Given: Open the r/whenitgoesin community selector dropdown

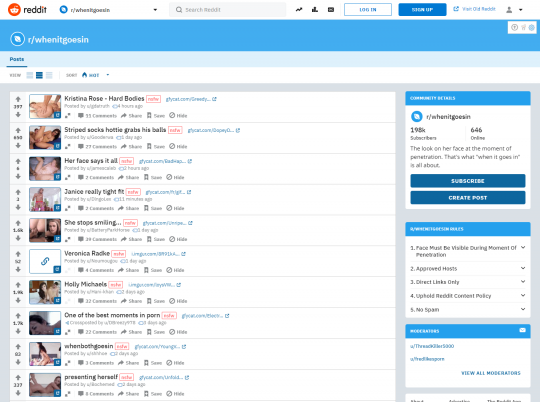Looking at the screenshot, I should pos(108,10).
